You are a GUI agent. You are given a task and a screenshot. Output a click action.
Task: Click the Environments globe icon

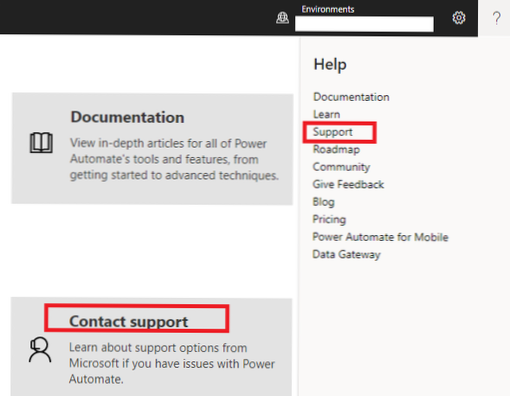pos(282,18)
